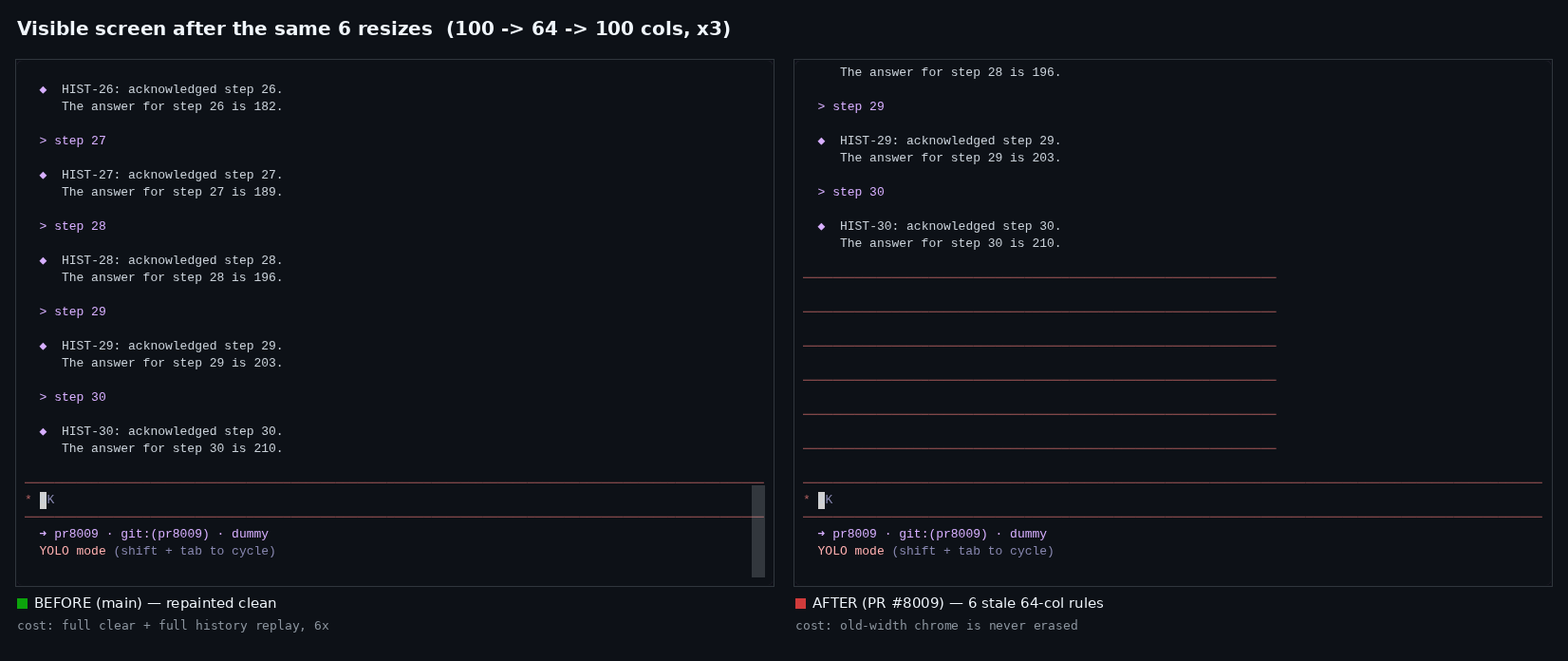
Task: Click '> step 30' in BEFORE panel
Action: coord(72,397)
